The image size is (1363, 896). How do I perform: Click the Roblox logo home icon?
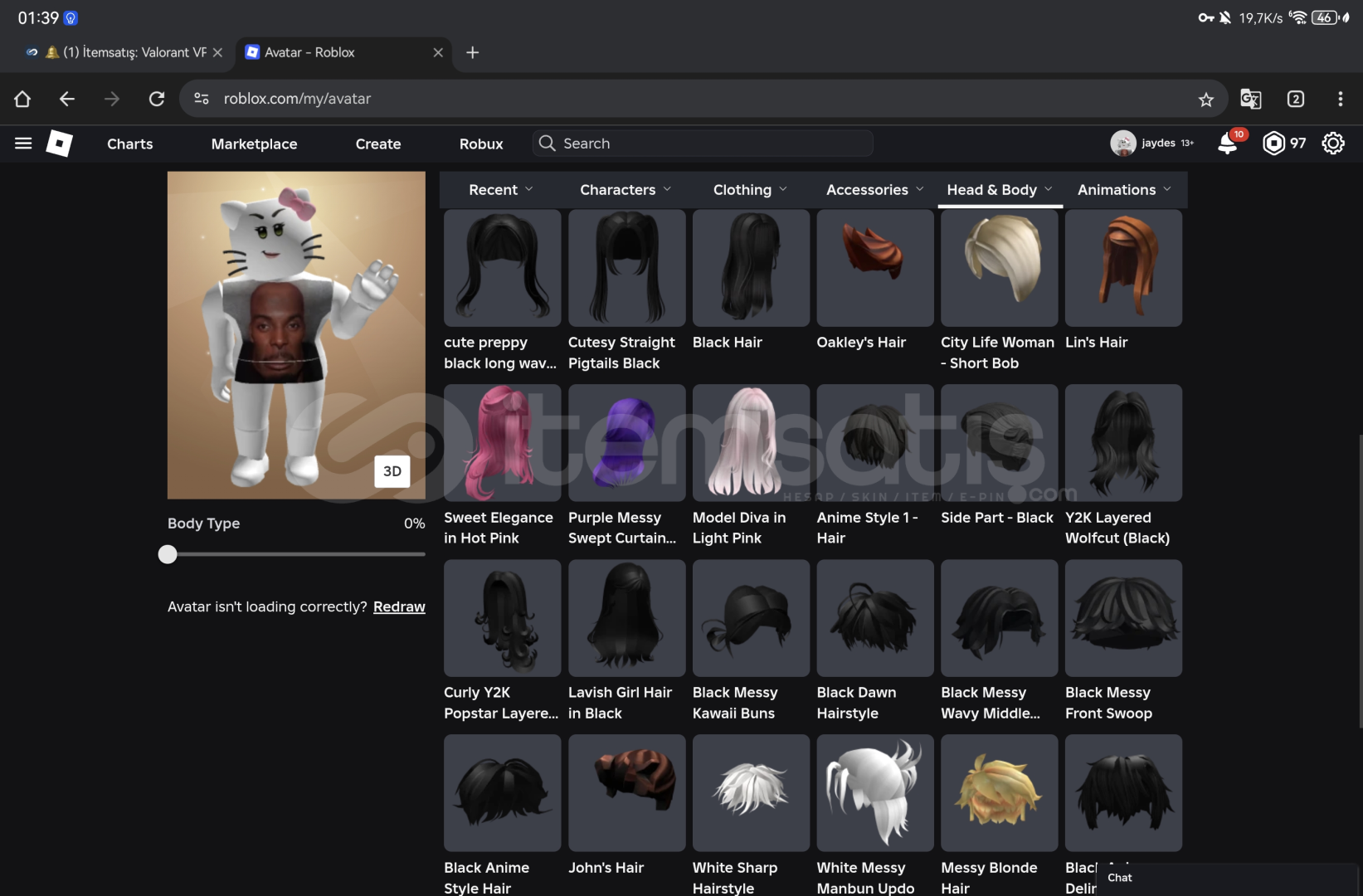coord(59,144)
